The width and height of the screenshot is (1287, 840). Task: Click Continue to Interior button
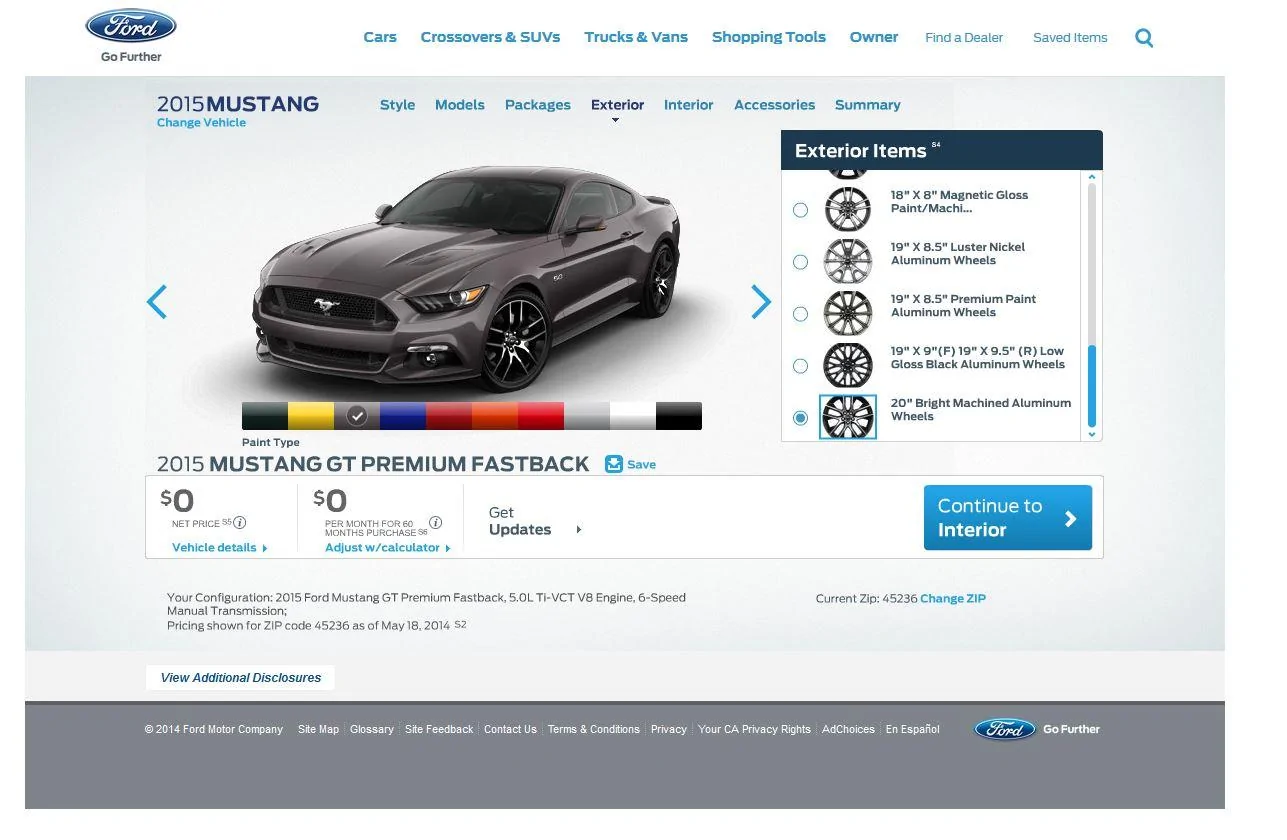click(1008, 518)
